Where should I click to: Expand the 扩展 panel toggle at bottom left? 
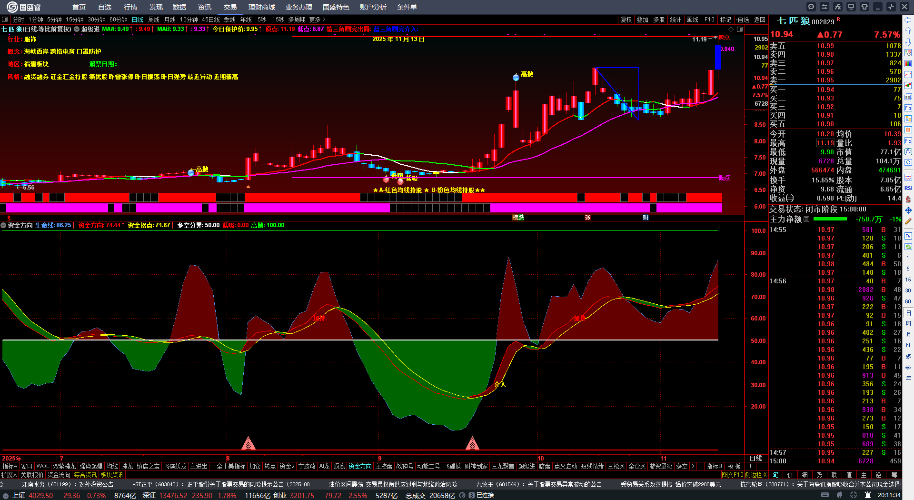pos(10,475)
